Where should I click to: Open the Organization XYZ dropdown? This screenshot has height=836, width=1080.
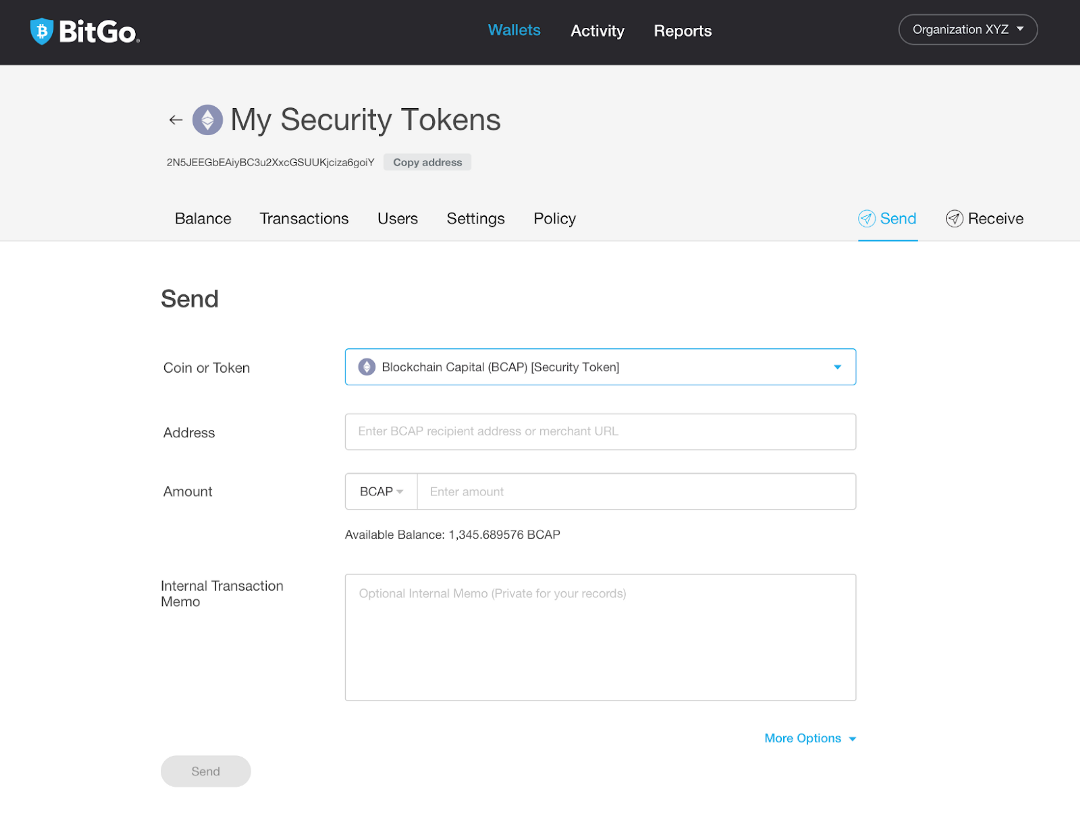pyautogui.click(x=968, y=30)
